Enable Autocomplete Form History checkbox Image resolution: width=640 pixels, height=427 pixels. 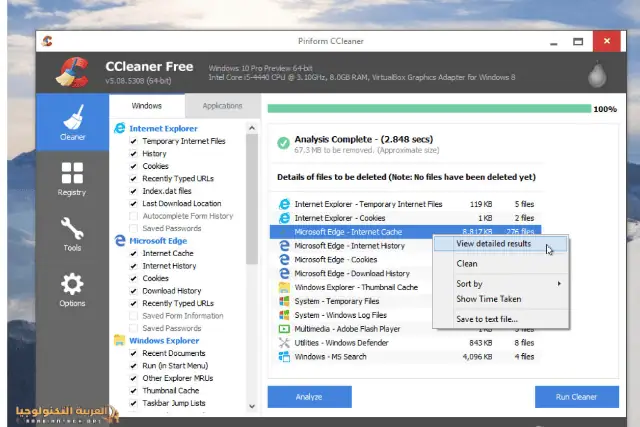pyautogui.click(x=133, y=216)
